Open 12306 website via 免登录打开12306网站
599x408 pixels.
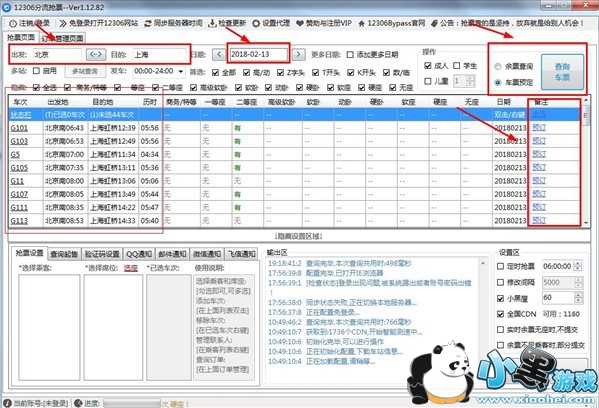(99, 23)
